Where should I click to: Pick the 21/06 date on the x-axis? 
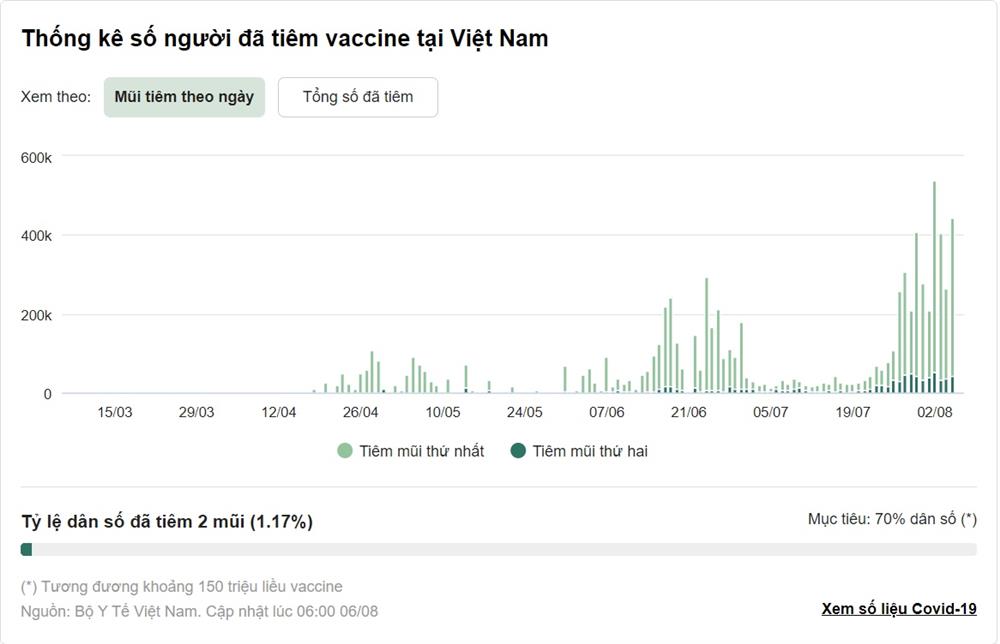[688, 412]
